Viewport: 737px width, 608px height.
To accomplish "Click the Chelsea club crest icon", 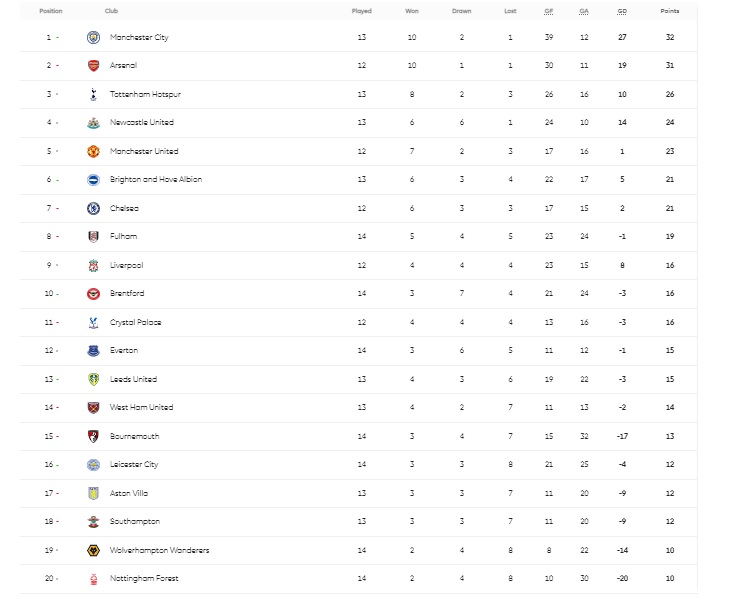I will [x=93, y=208].
